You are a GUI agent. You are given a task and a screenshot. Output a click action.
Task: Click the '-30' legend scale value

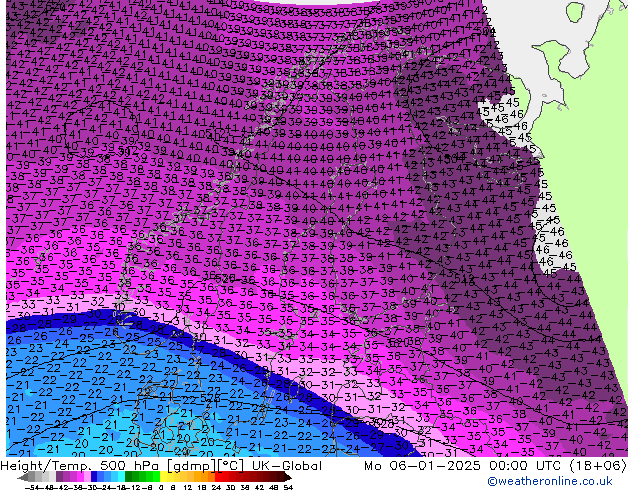point(93,488)
